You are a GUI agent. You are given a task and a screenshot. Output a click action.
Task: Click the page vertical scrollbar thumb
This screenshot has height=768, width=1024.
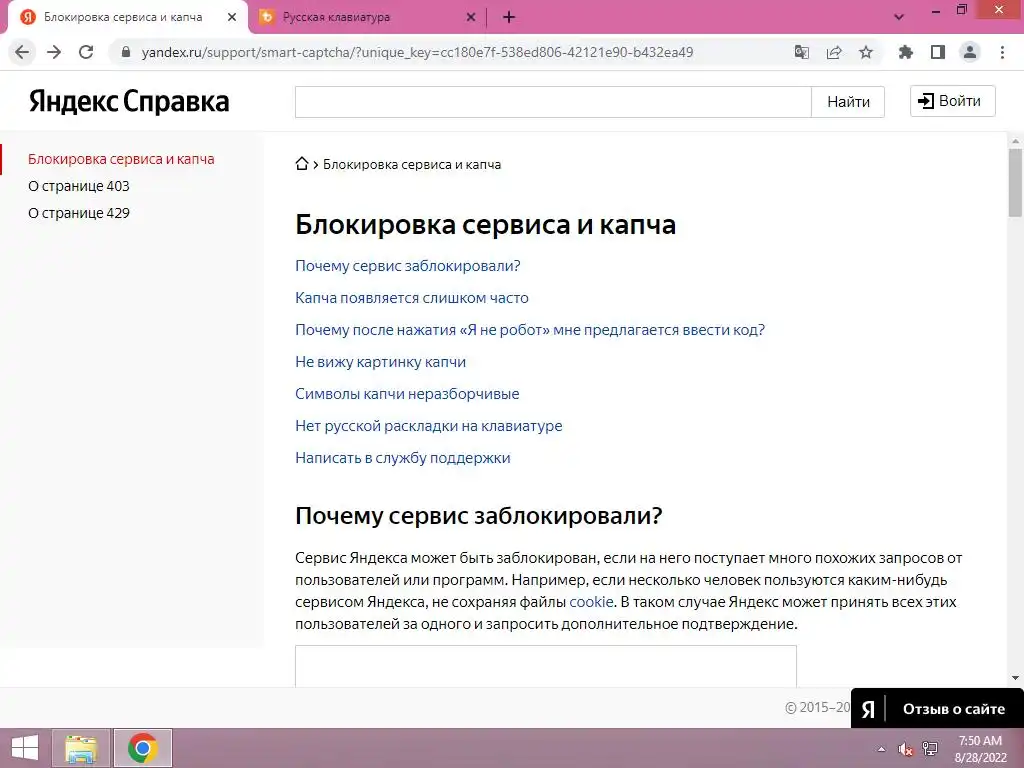1015,183
